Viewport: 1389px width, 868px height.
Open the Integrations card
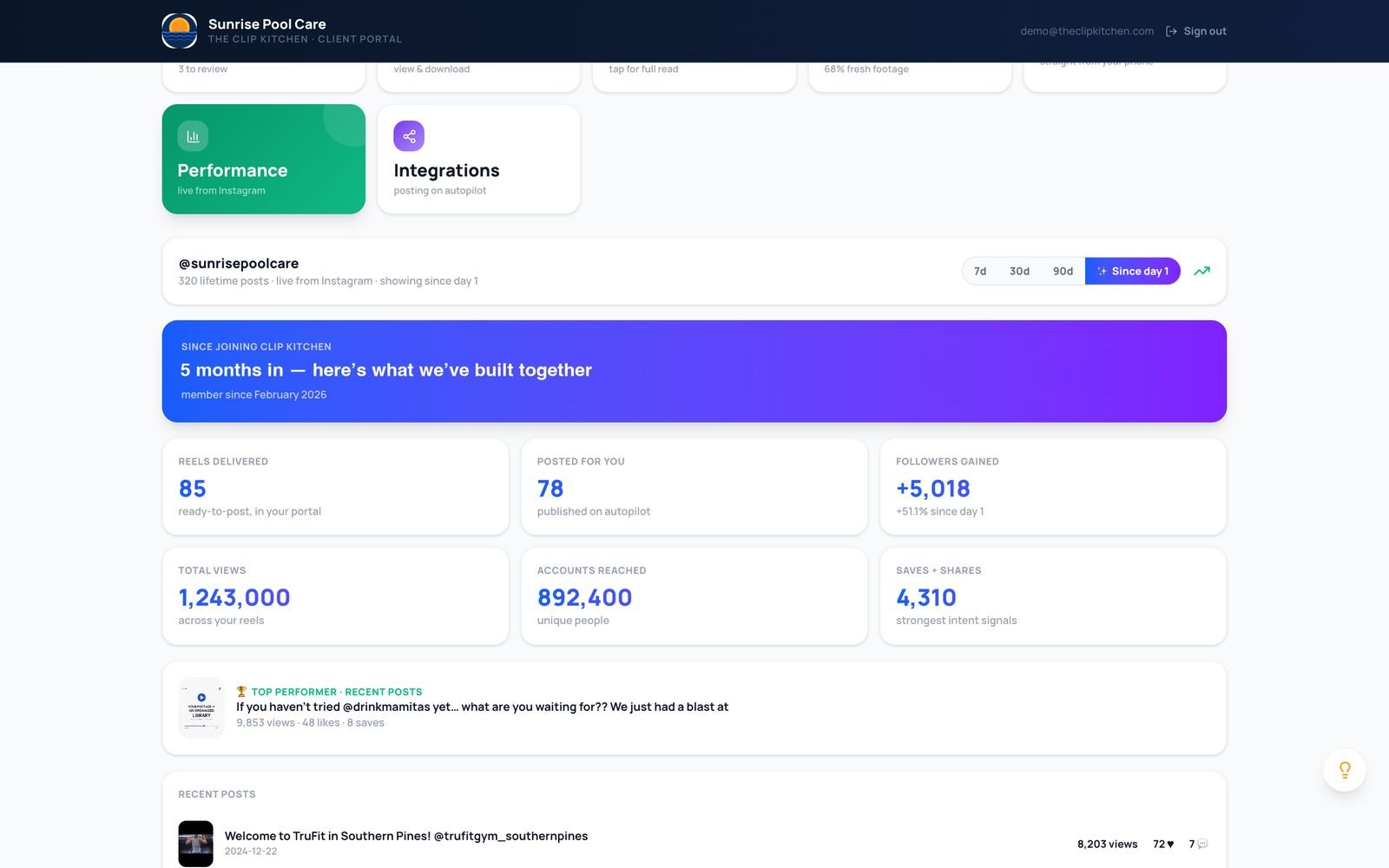point(478,159)
